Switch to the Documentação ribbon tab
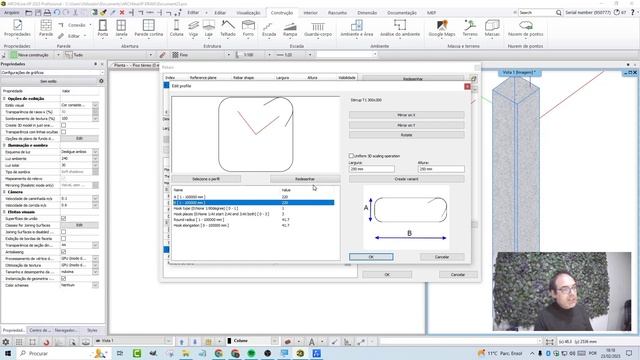 click(x=402, y=13)
